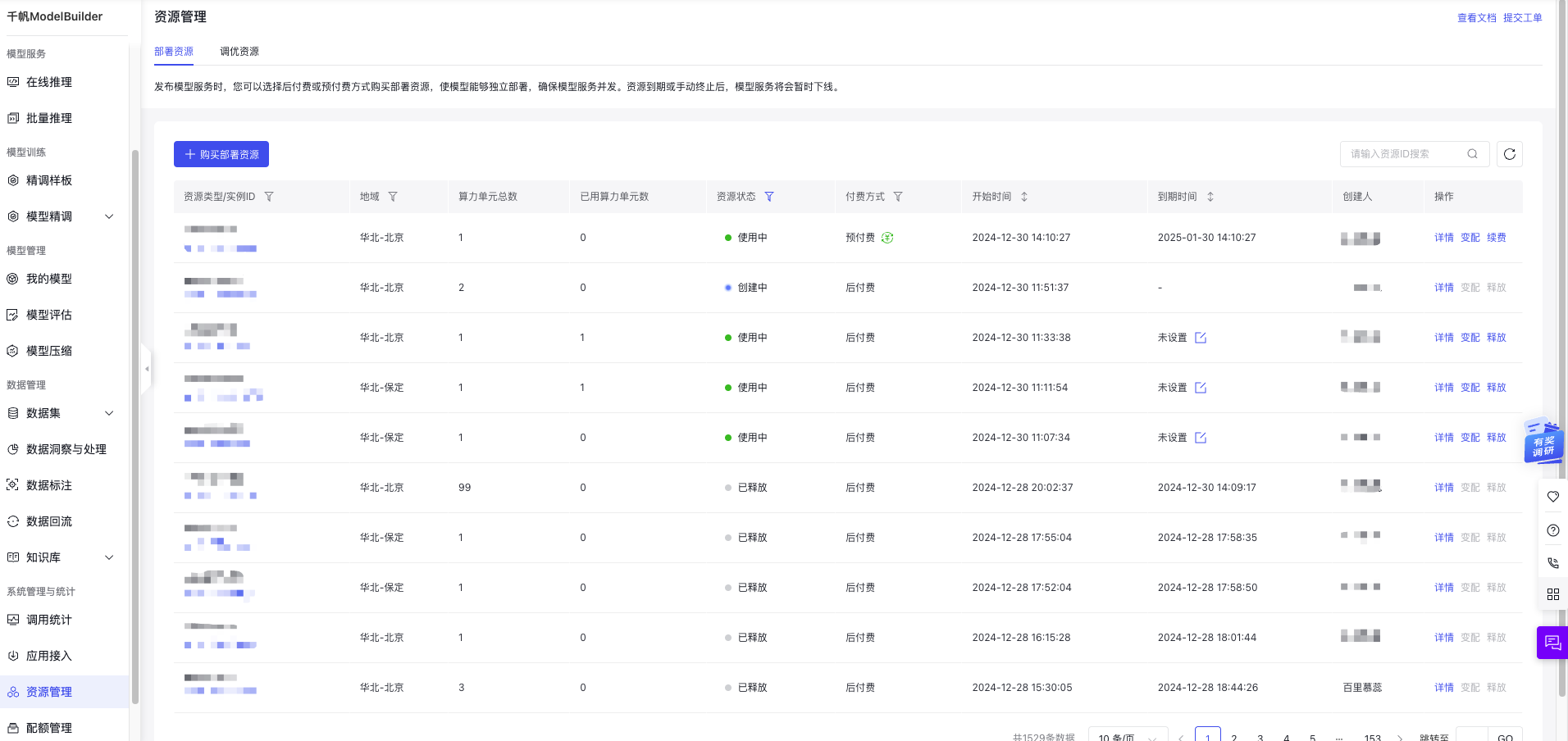Click the refresh table icon
This screenshot has height=741, width=1568.
[x=1510, y=154]
